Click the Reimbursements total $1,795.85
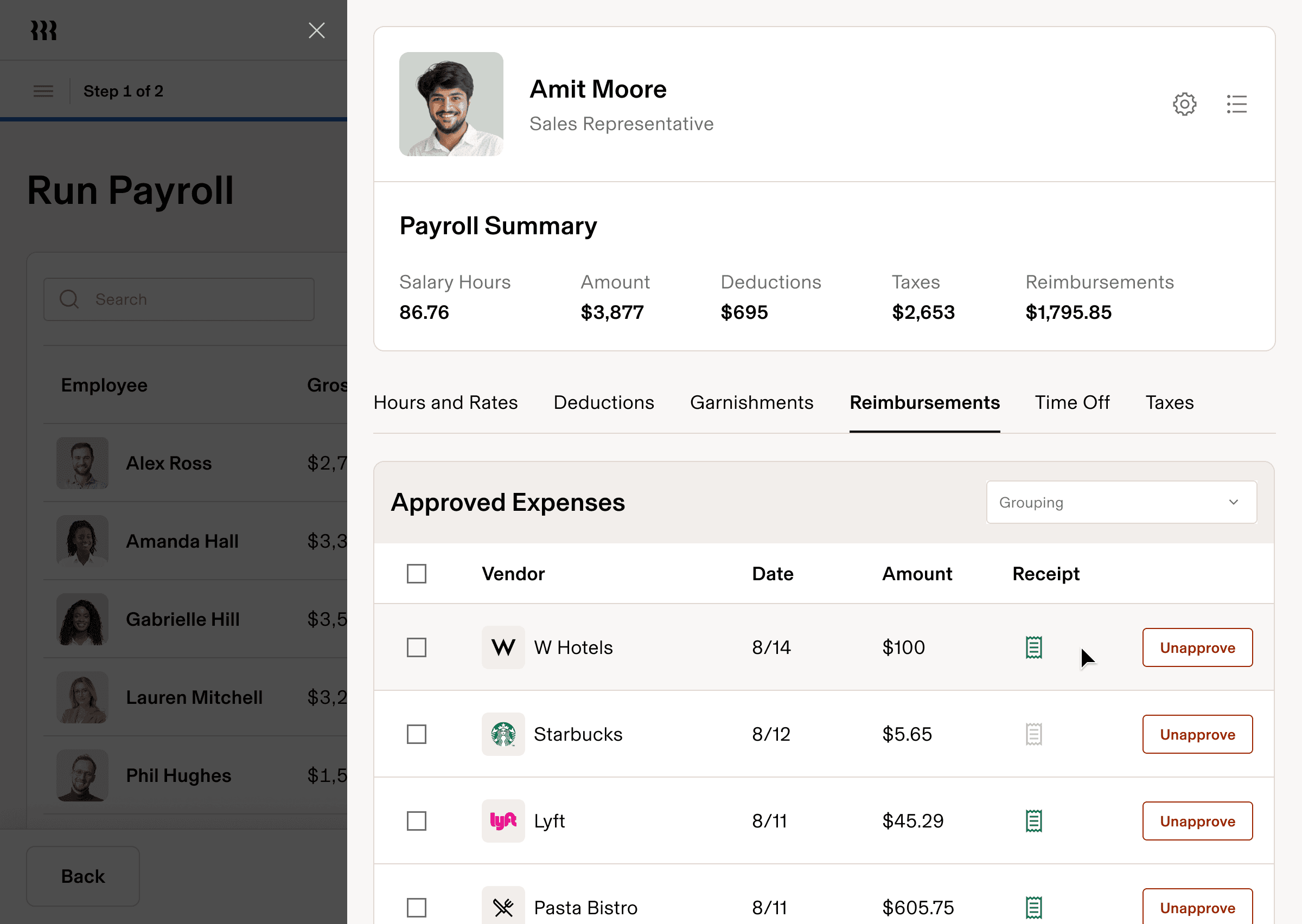Screen dimensions: 1302x924 1068,312
